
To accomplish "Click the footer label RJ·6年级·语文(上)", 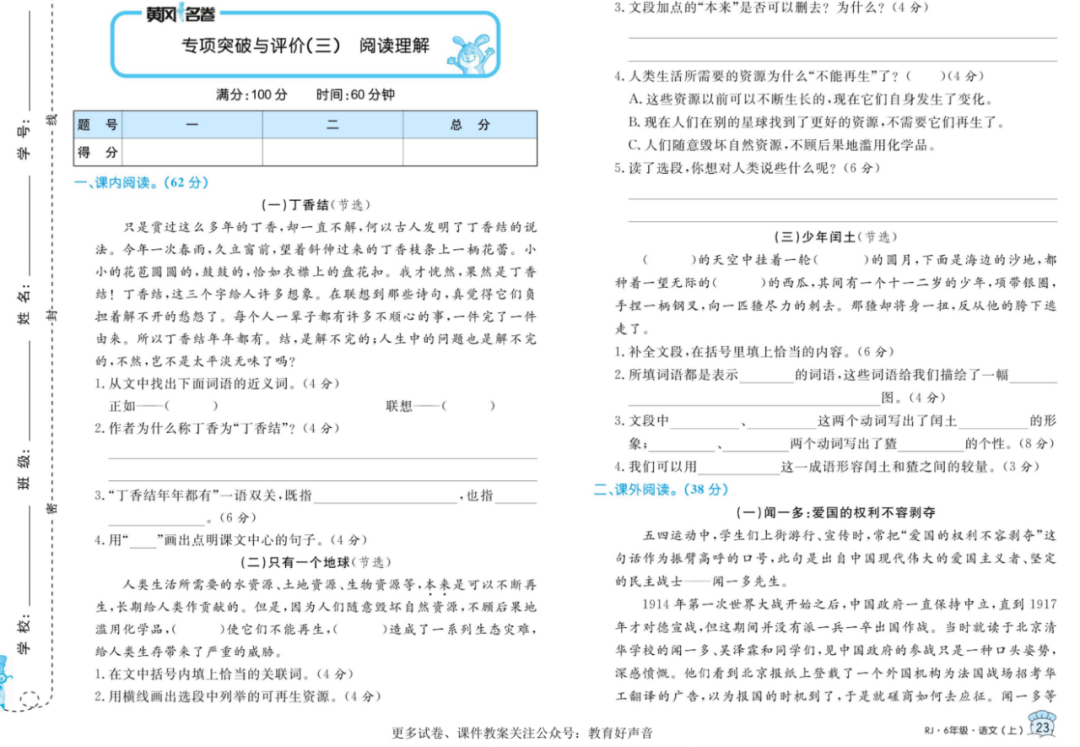I will click(x=974, y=730).
